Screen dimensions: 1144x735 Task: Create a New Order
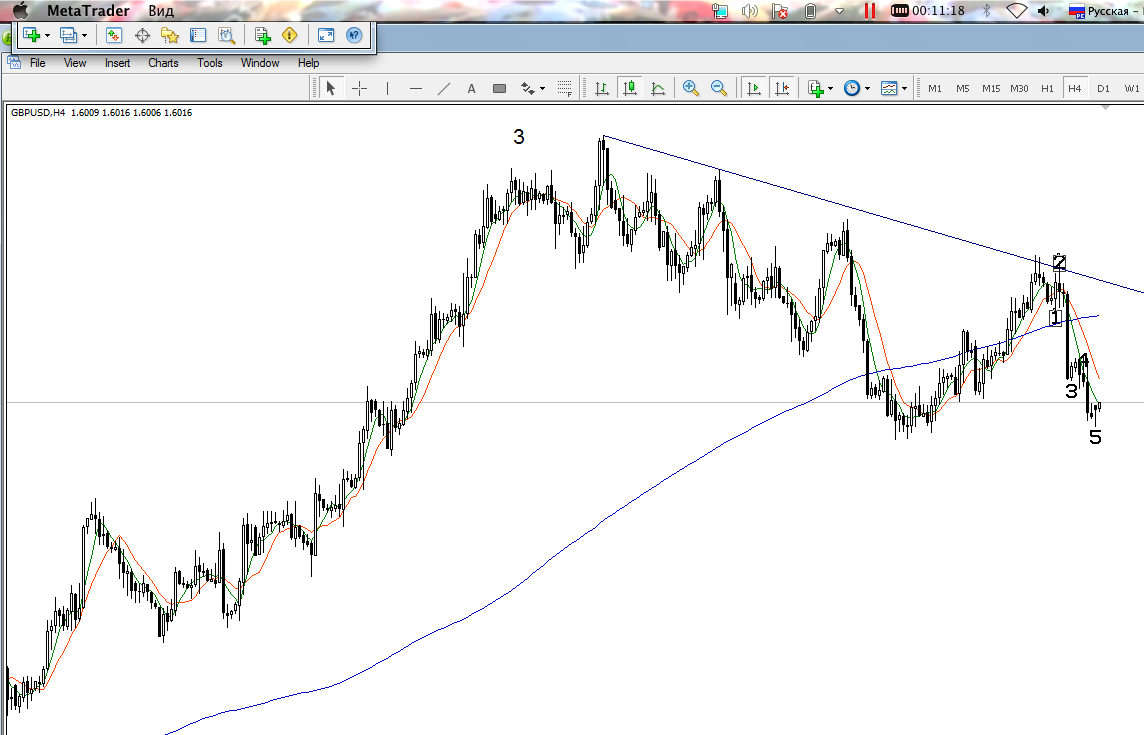[263, 35]
